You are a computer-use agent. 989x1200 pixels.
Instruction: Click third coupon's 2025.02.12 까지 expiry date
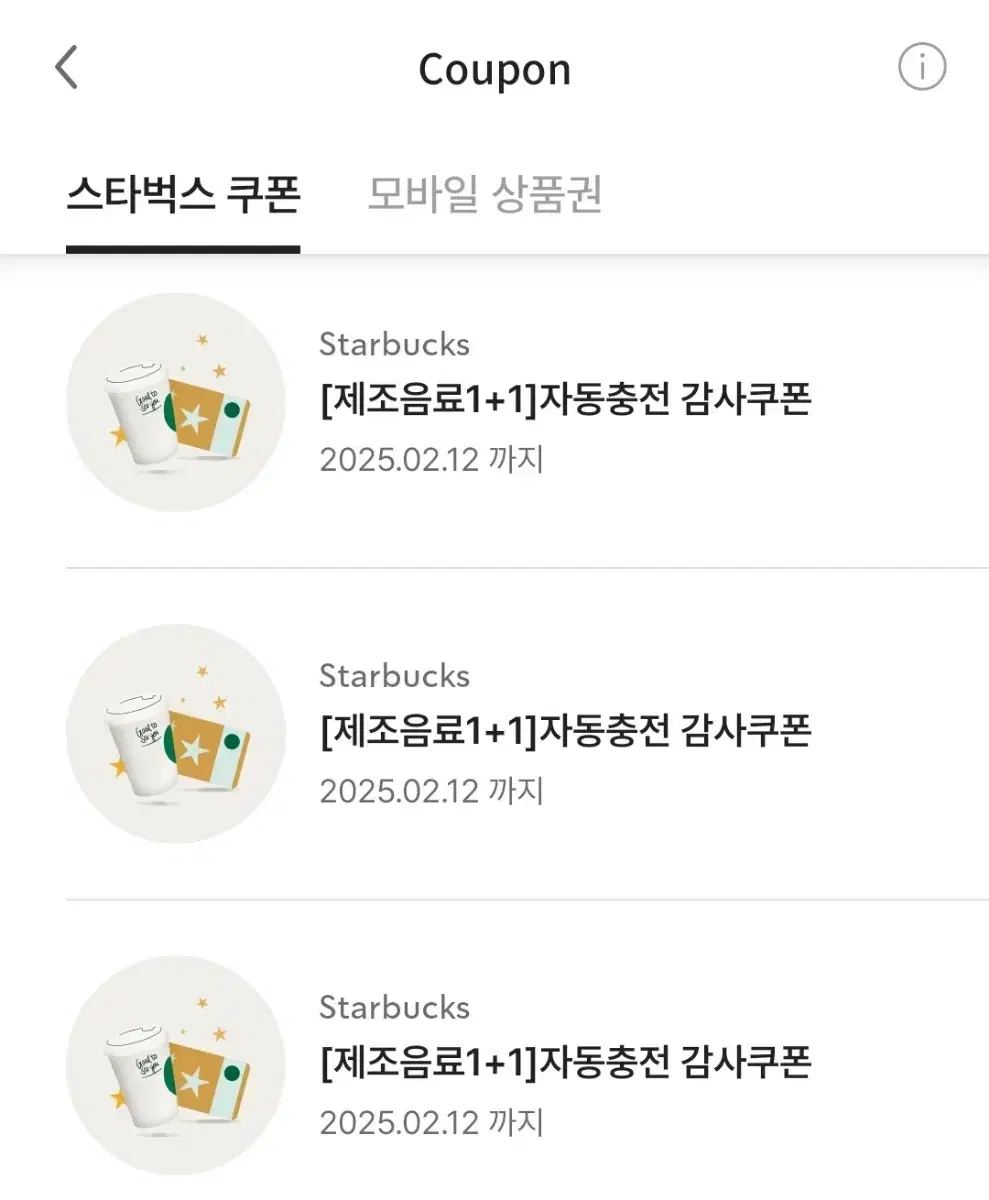[x=431, y=1122]
